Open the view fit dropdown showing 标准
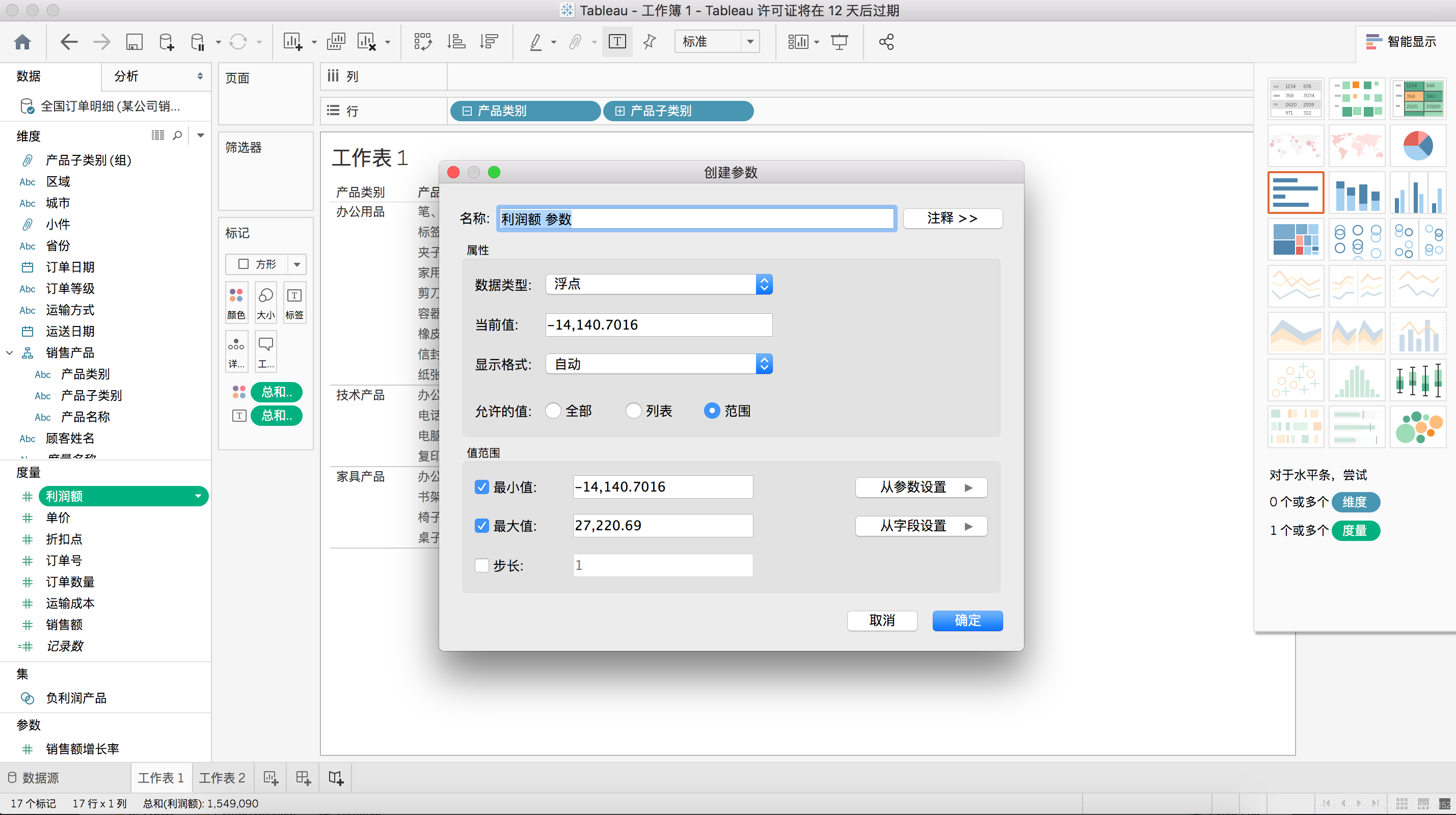Screen dimensions: 1456x815 click(717, 42)
